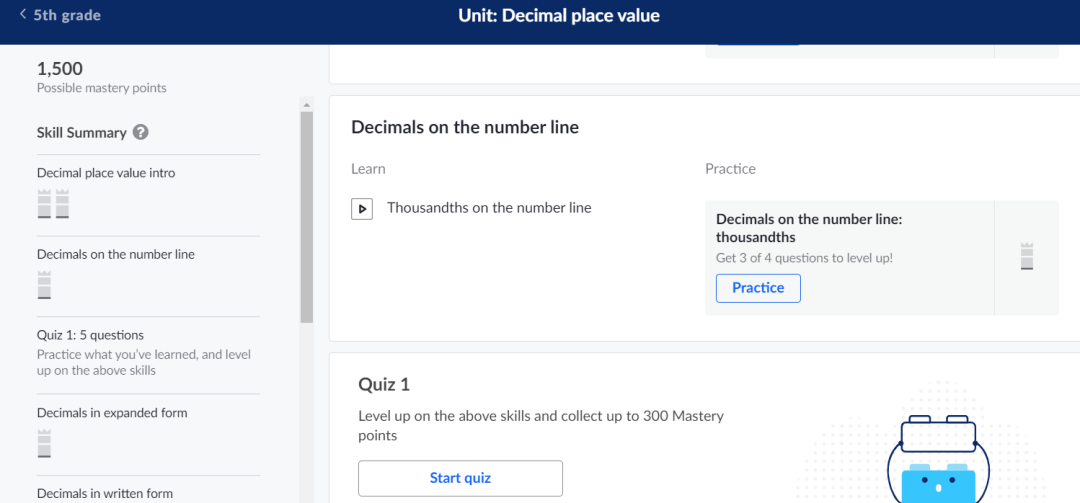The image size is (1080, 503).
Task: Jump to Quiz 1: 5 questions in sidebar
Action: click(x=90, y=335)
